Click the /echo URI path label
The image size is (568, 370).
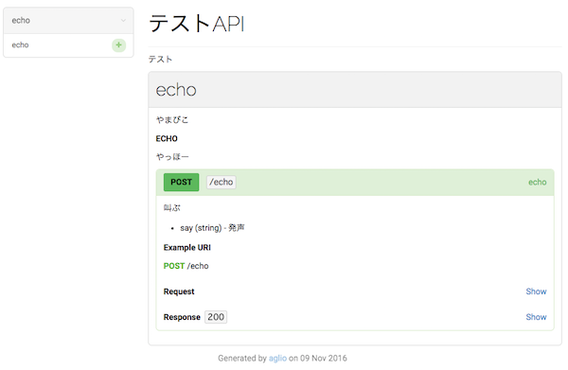(x=221, y=182)
